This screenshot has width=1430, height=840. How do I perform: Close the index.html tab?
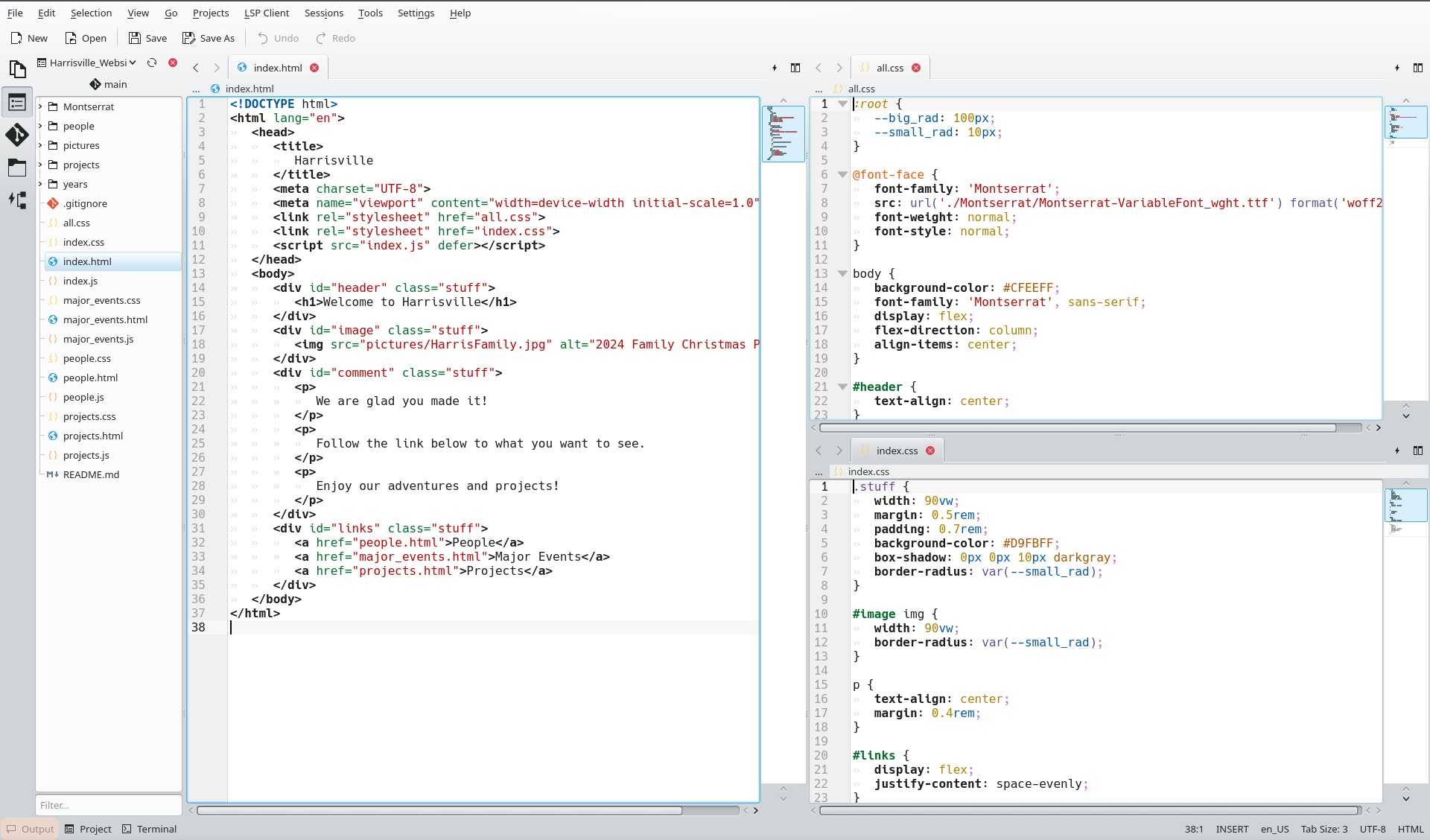click(314, 68)
